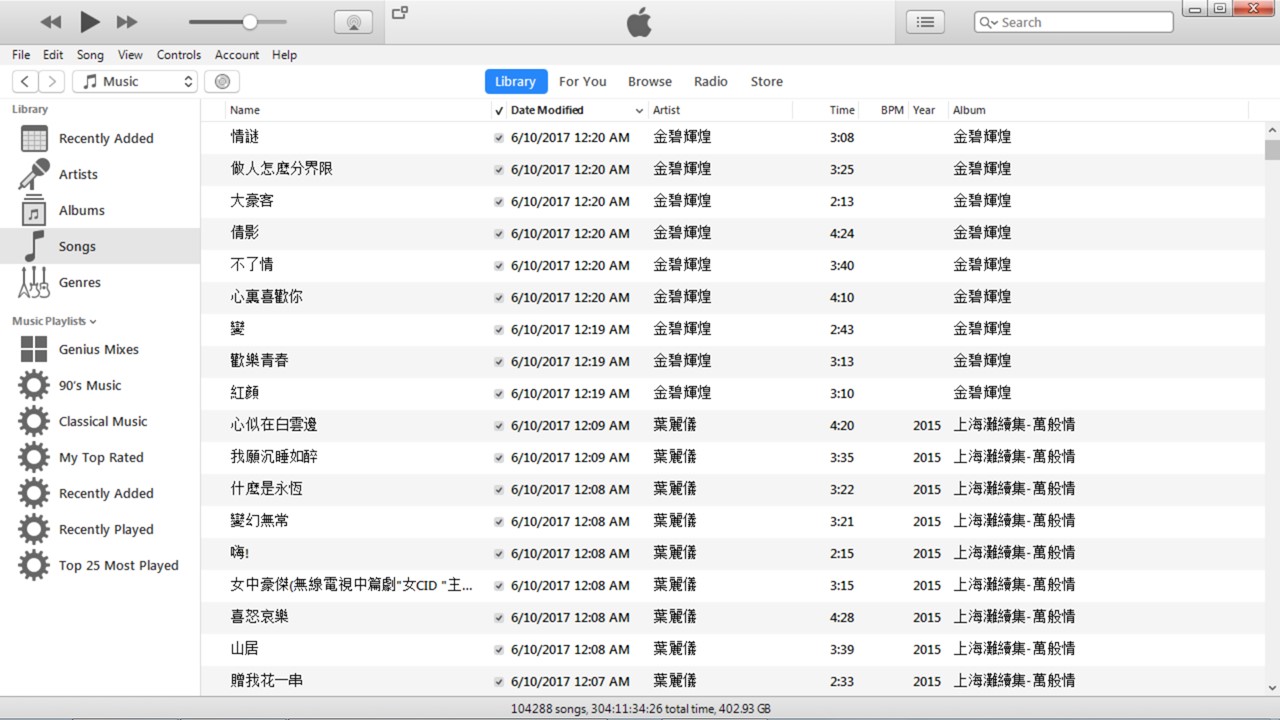
Task: Select the Songs view
Action: [100, 246]
